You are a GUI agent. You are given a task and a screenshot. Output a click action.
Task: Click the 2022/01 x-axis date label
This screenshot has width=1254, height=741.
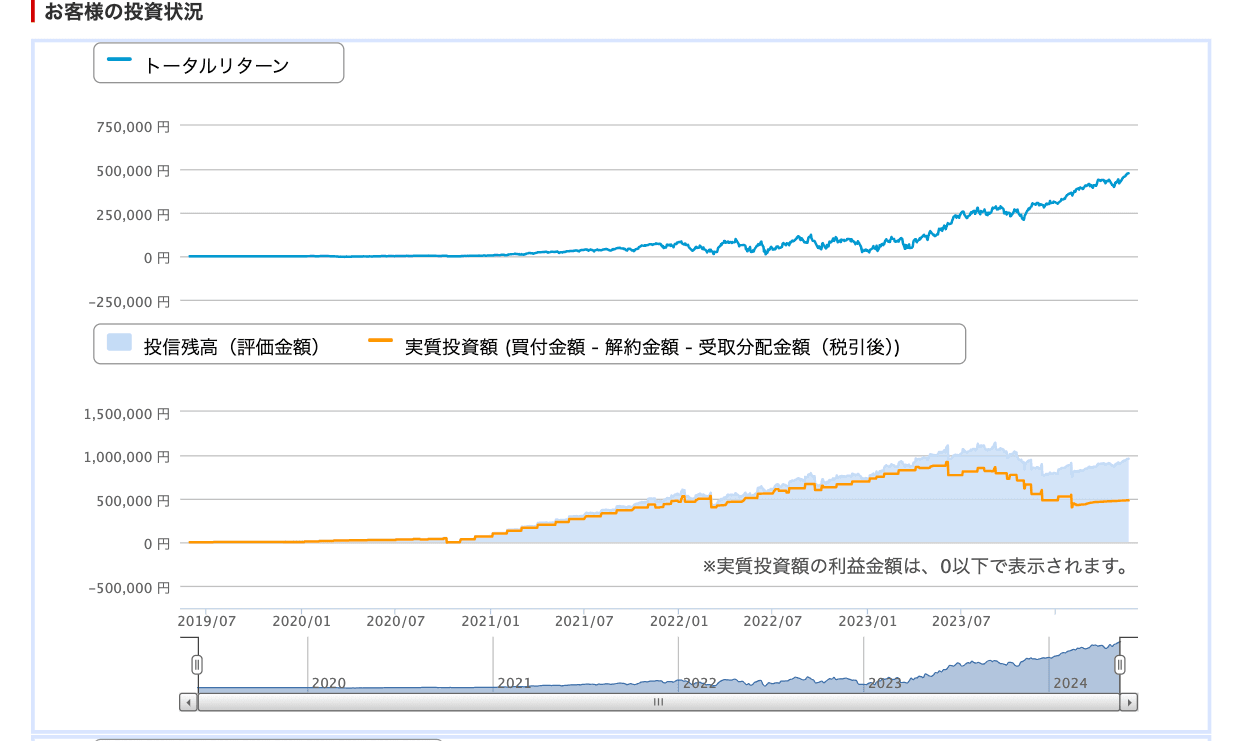point(679,621)
